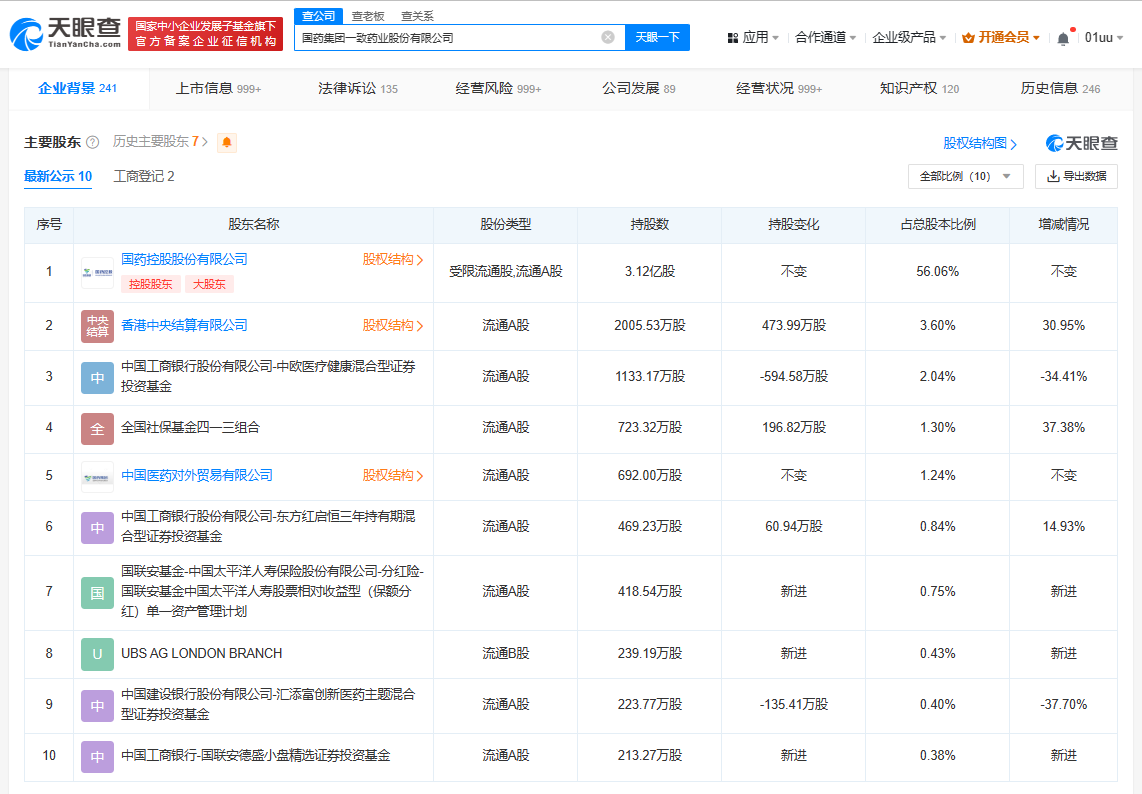Click the download icon on 导出数据 button
The height and width of the screenshot is (794, 1142).
click(1051, 175)
